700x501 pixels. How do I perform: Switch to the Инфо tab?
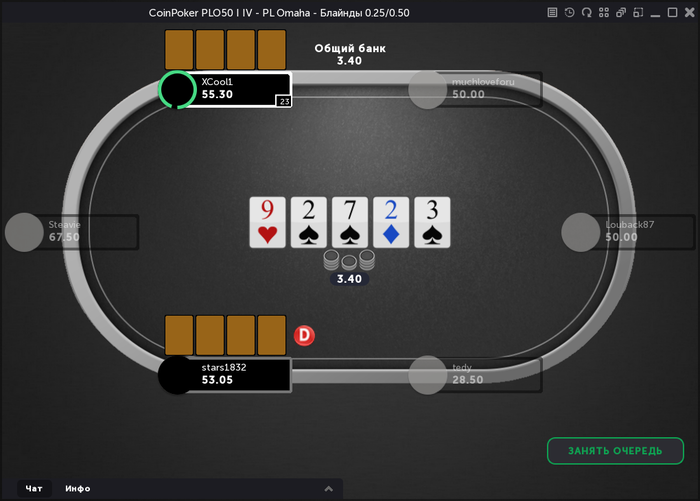78,488
